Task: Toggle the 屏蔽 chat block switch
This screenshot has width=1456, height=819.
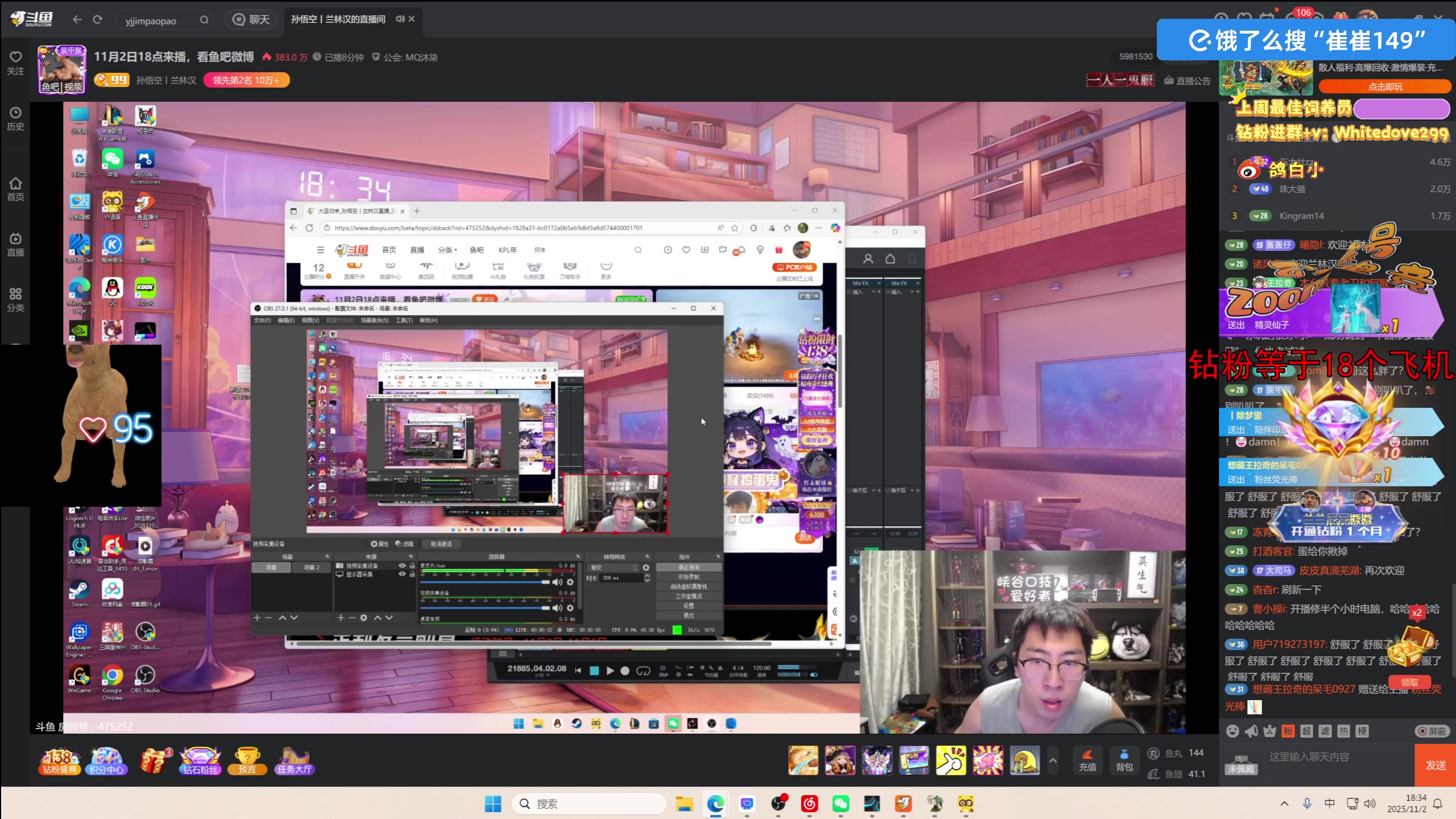Action: [x=1432, y=731]
